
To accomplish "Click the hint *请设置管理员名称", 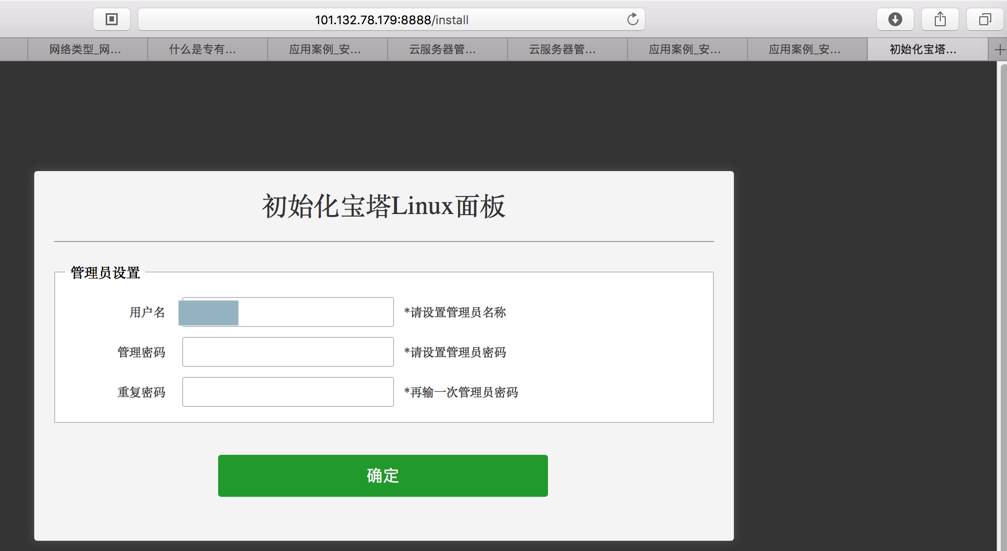I will [455, 312].
